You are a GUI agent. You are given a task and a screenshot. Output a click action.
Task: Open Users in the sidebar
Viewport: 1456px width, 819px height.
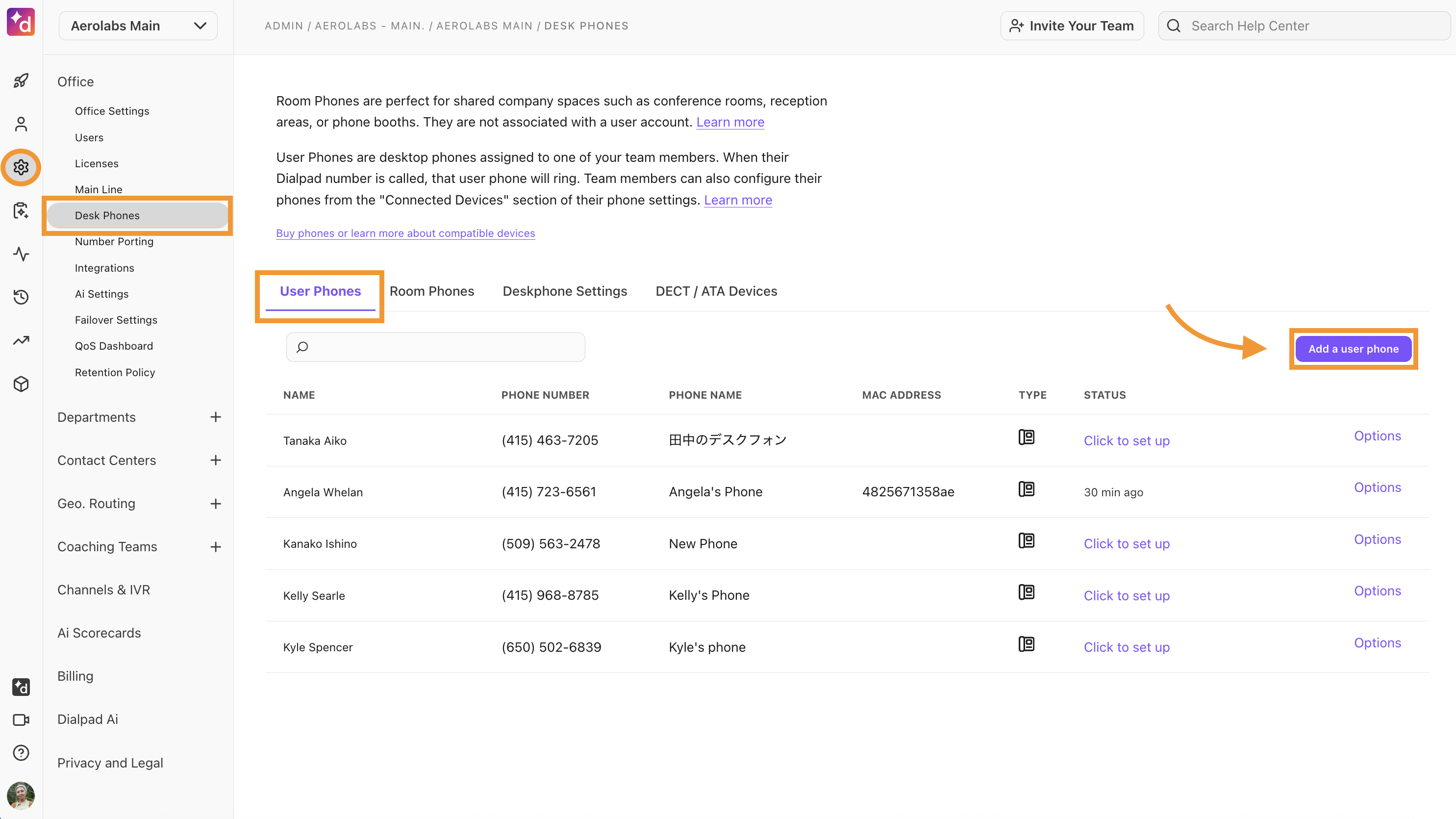pos(89,137)
